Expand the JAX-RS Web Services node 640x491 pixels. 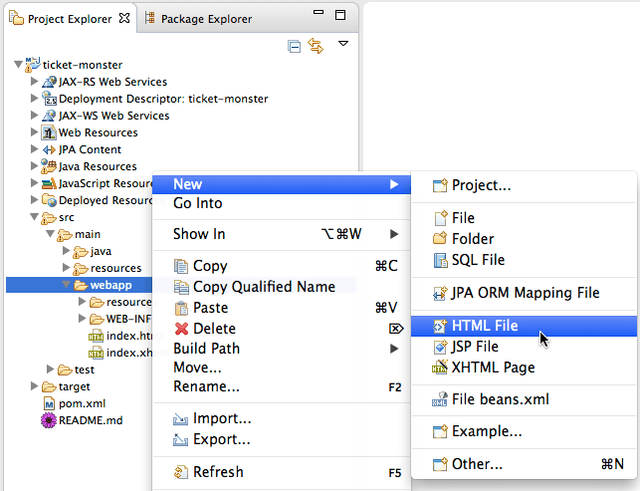35,82
